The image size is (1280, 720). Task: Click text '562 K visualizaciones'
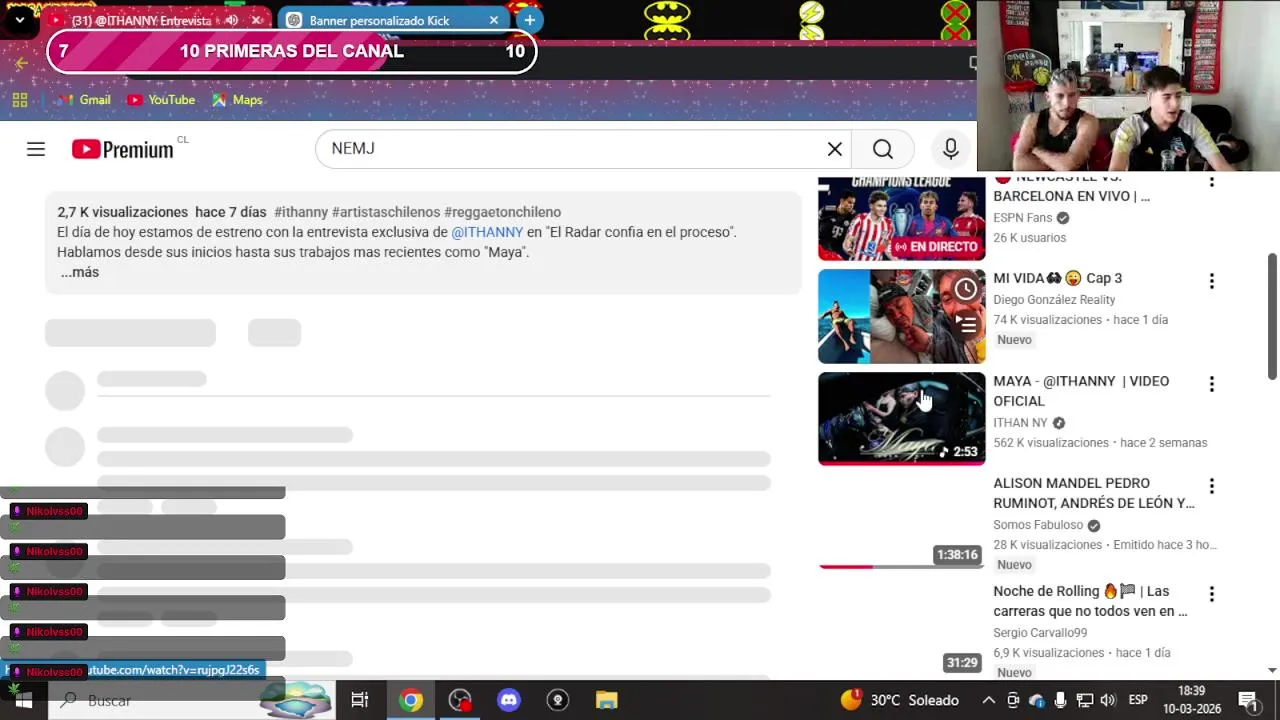[1051, 443]
